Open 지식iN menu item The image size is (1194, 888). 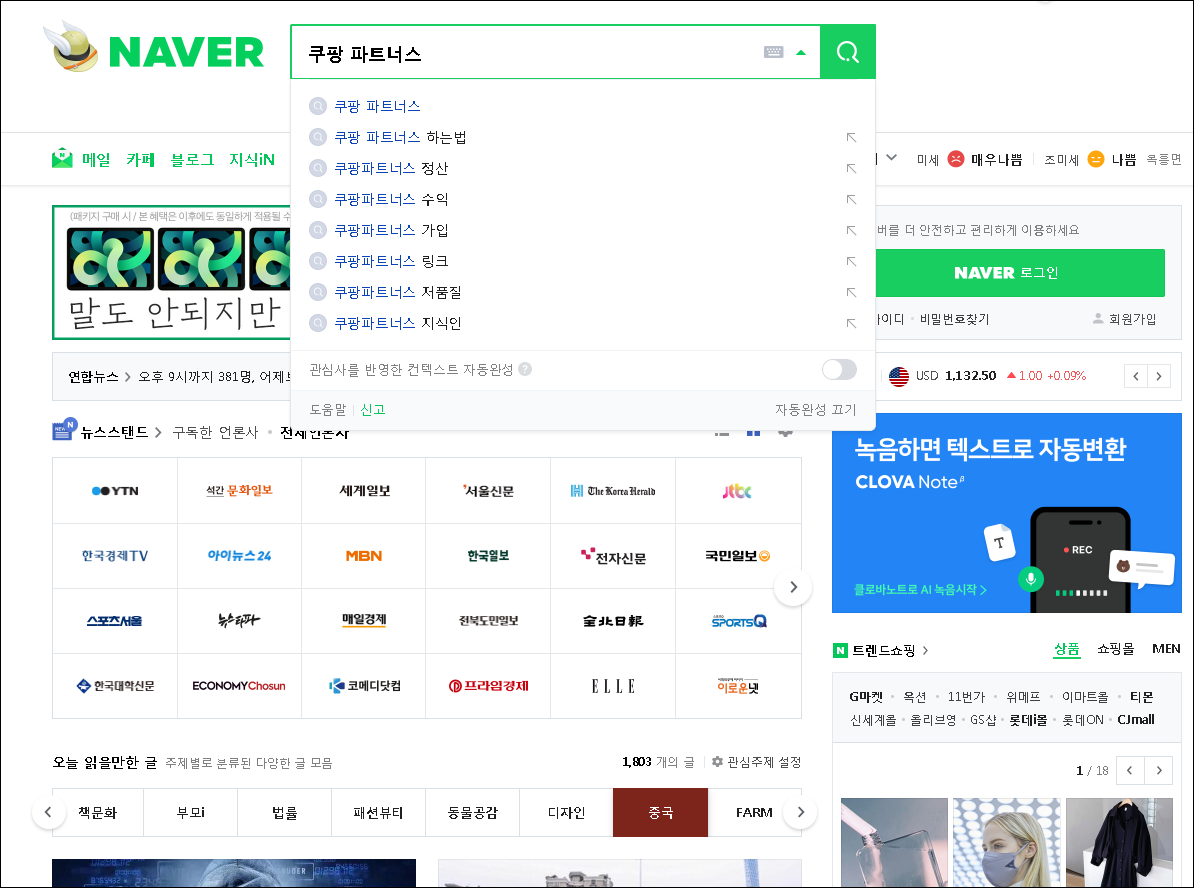(x=252, y=159)
